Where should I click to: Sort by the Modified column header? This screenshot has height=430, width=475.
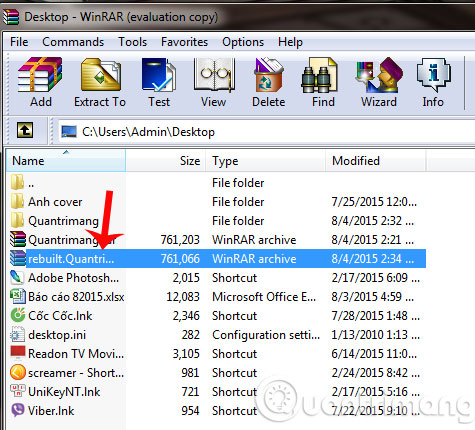click(x=376, y=161)
